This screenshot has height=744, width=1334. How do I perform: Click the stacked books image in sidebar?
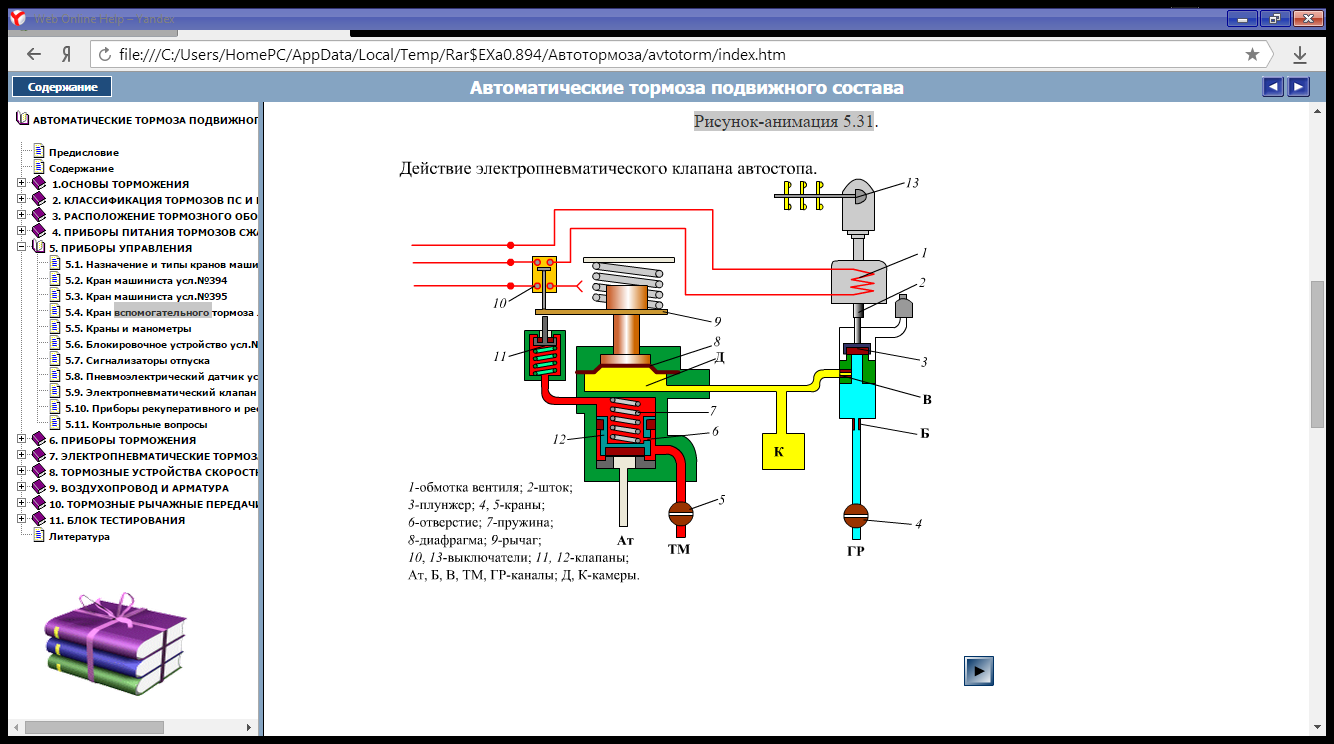pos(116,644)
